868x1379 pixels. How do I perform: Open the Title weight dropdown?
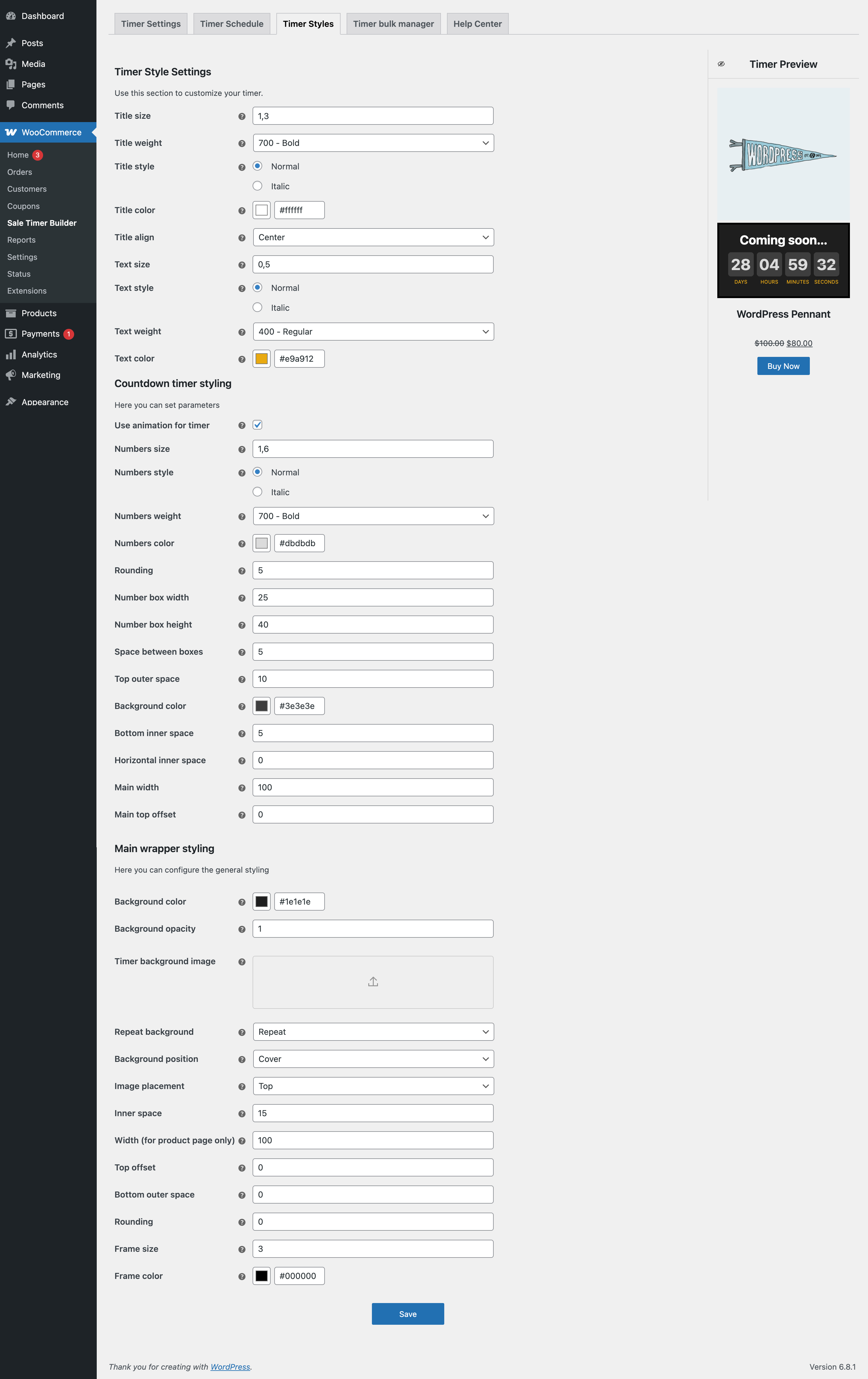(x=373, y=143)
